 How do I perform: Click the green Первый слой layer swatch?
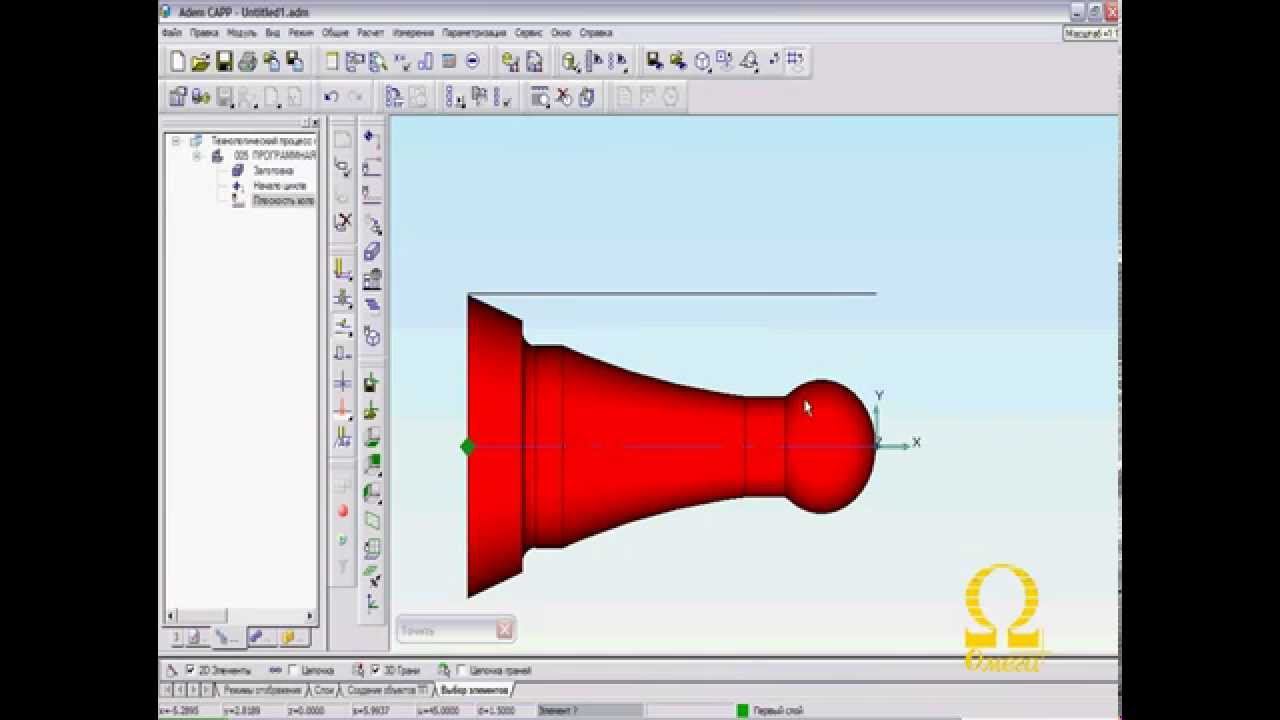pos(742,711)
